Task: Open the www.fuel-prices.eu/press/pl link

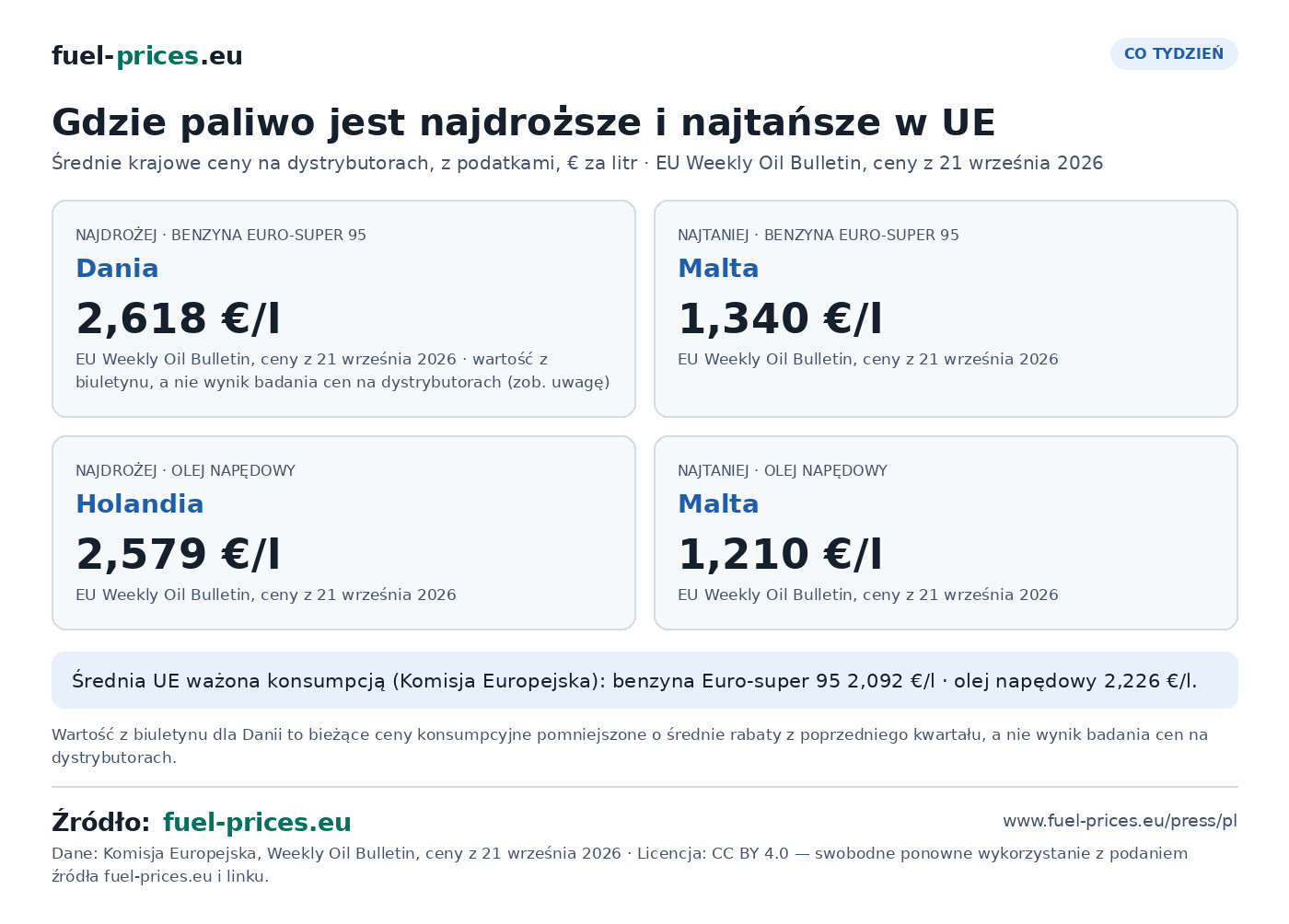Action: click(1120, 821)
